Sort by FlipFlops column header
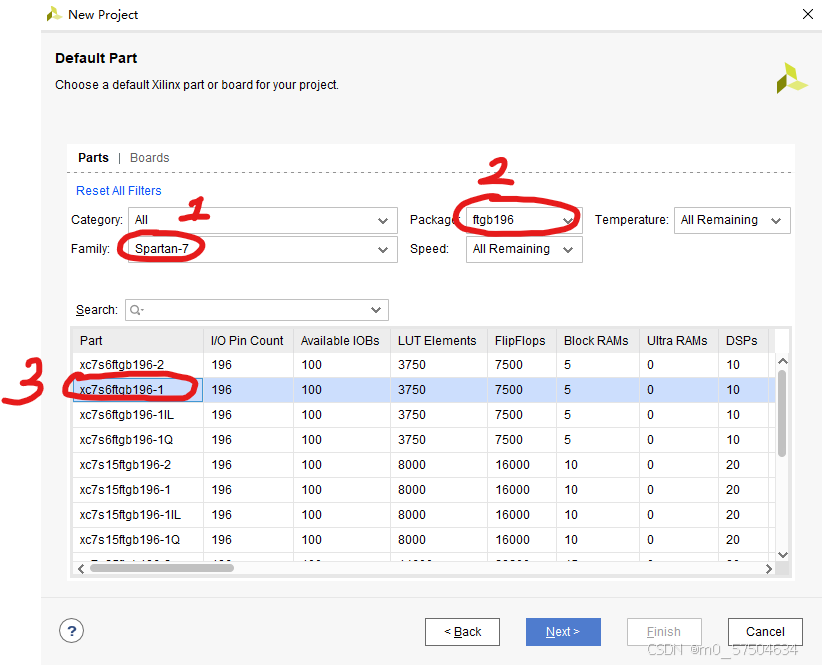 (x=522, y=341)
